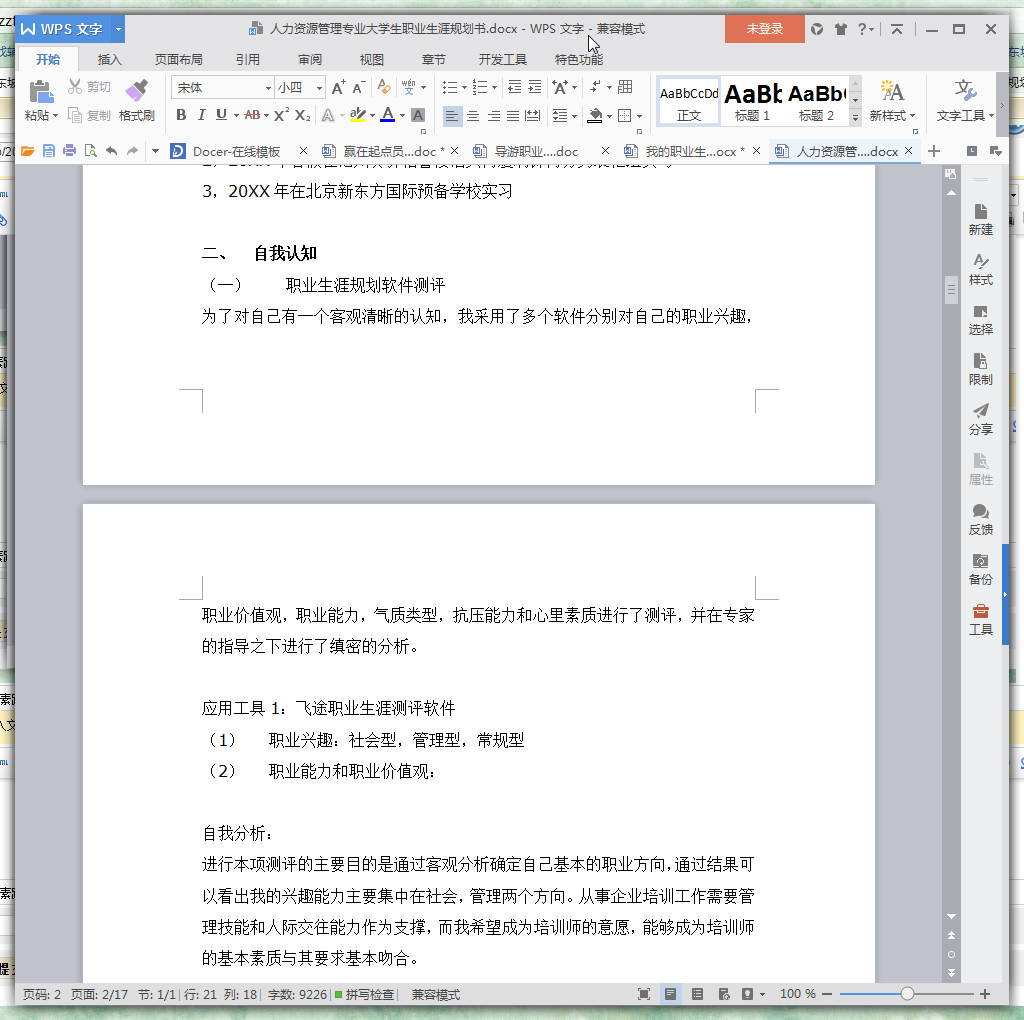Image resolution: width=1024 pixels, height=1020 pixels.
Task: Open the WPS 文字 application menu arrow
Action: click(118, 29)
